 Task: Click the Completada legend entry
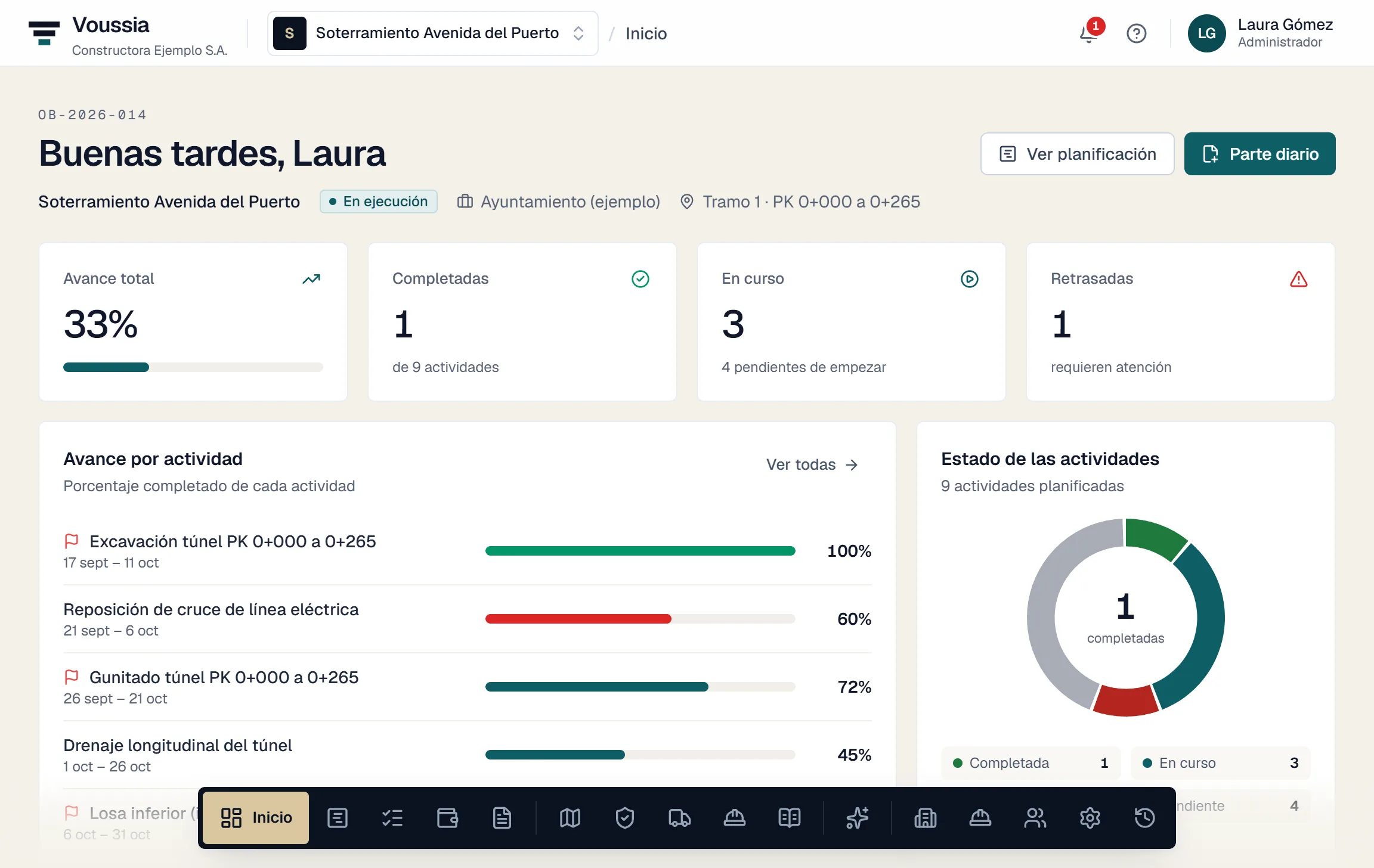tap(1031, 763)
